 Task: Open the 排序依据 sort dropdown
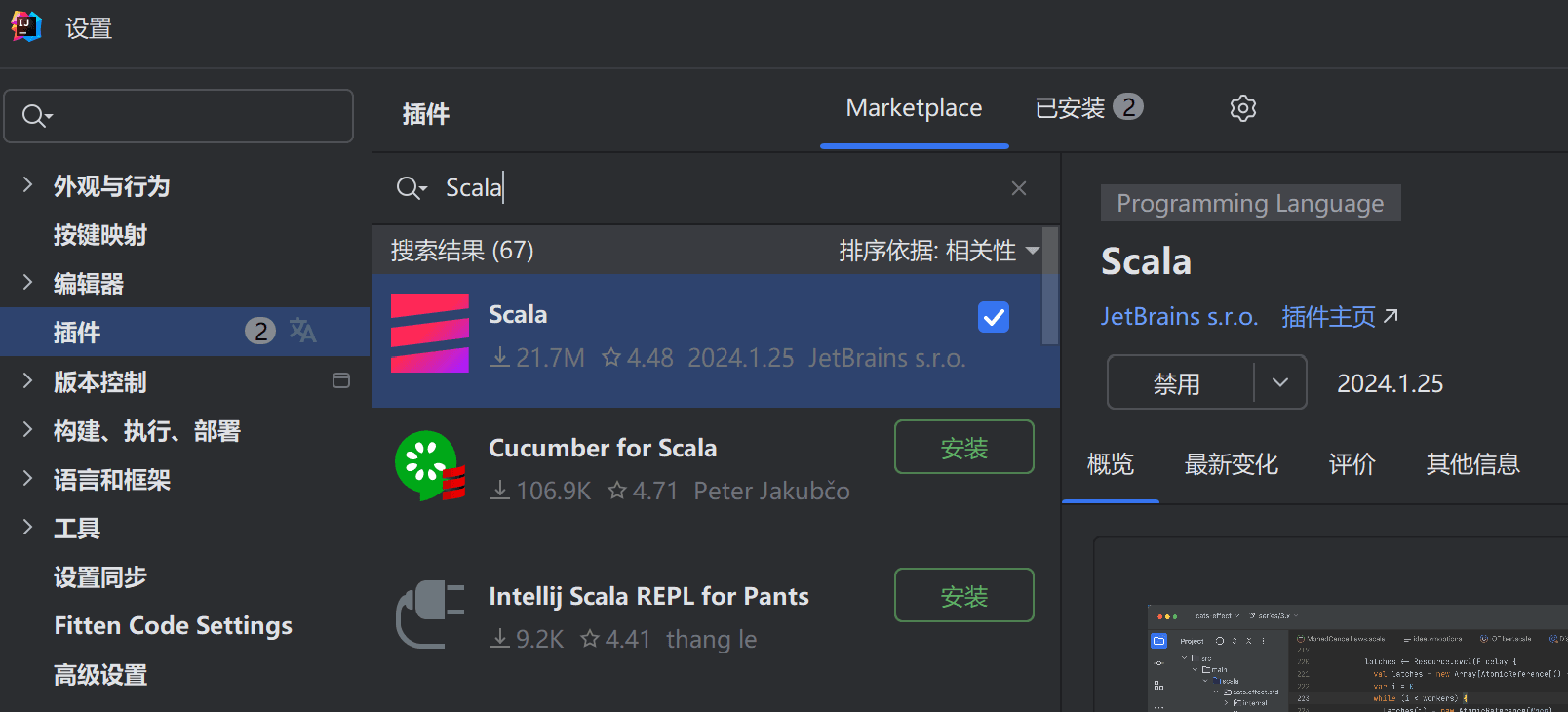point(939,251)
